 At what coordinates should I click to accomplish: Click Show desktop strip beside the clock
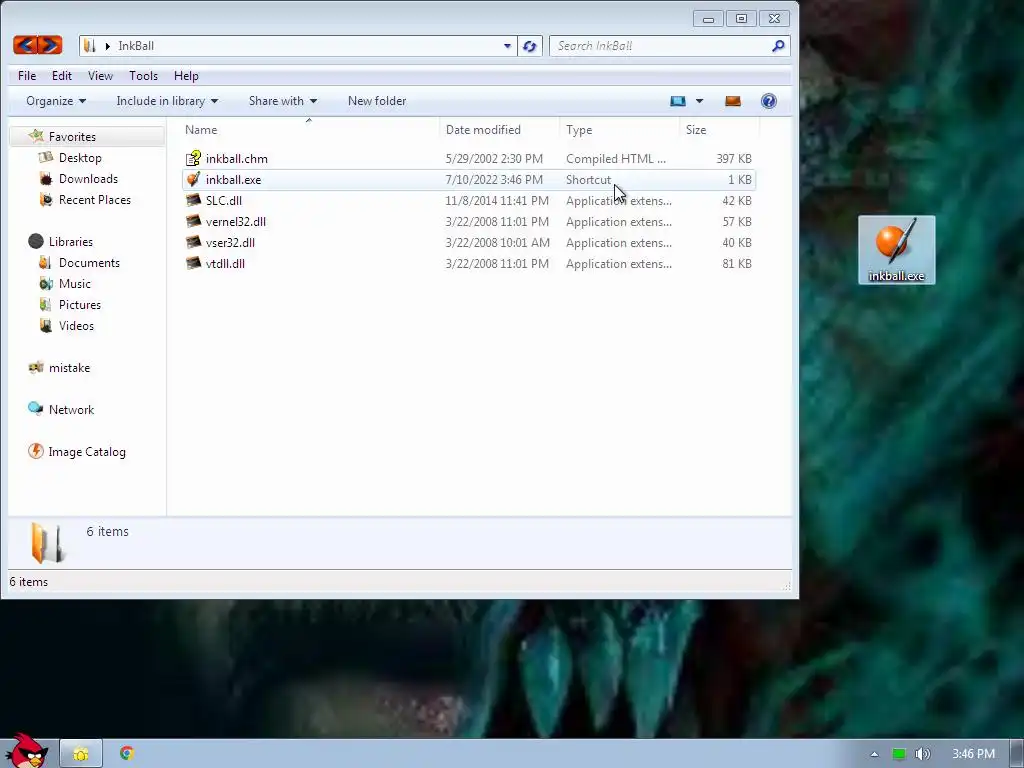(1017, 754)
